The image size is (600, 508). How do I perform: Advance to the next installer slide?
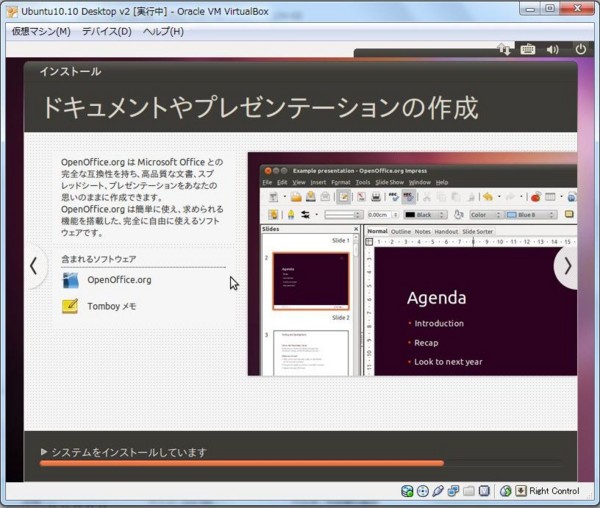567,267
